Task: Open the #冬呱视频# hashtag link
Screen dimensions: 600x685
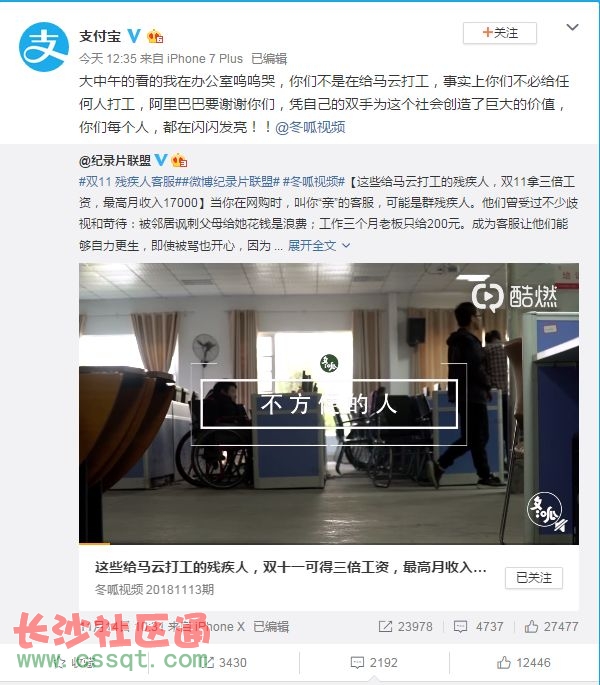Action: coord(314,181)
